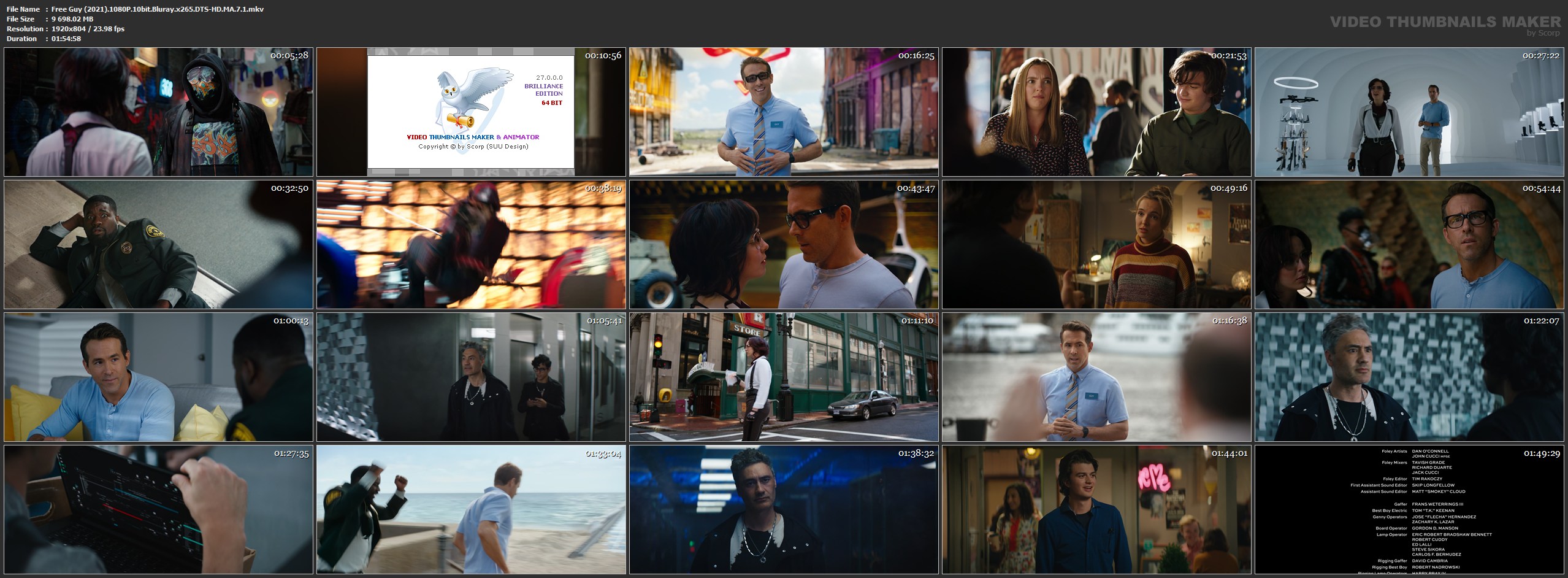Select the thumbnail at timestamp 00:43:47
This screenshot has height=578, width=1568.
pyautogui.click(x=784, y=244)
